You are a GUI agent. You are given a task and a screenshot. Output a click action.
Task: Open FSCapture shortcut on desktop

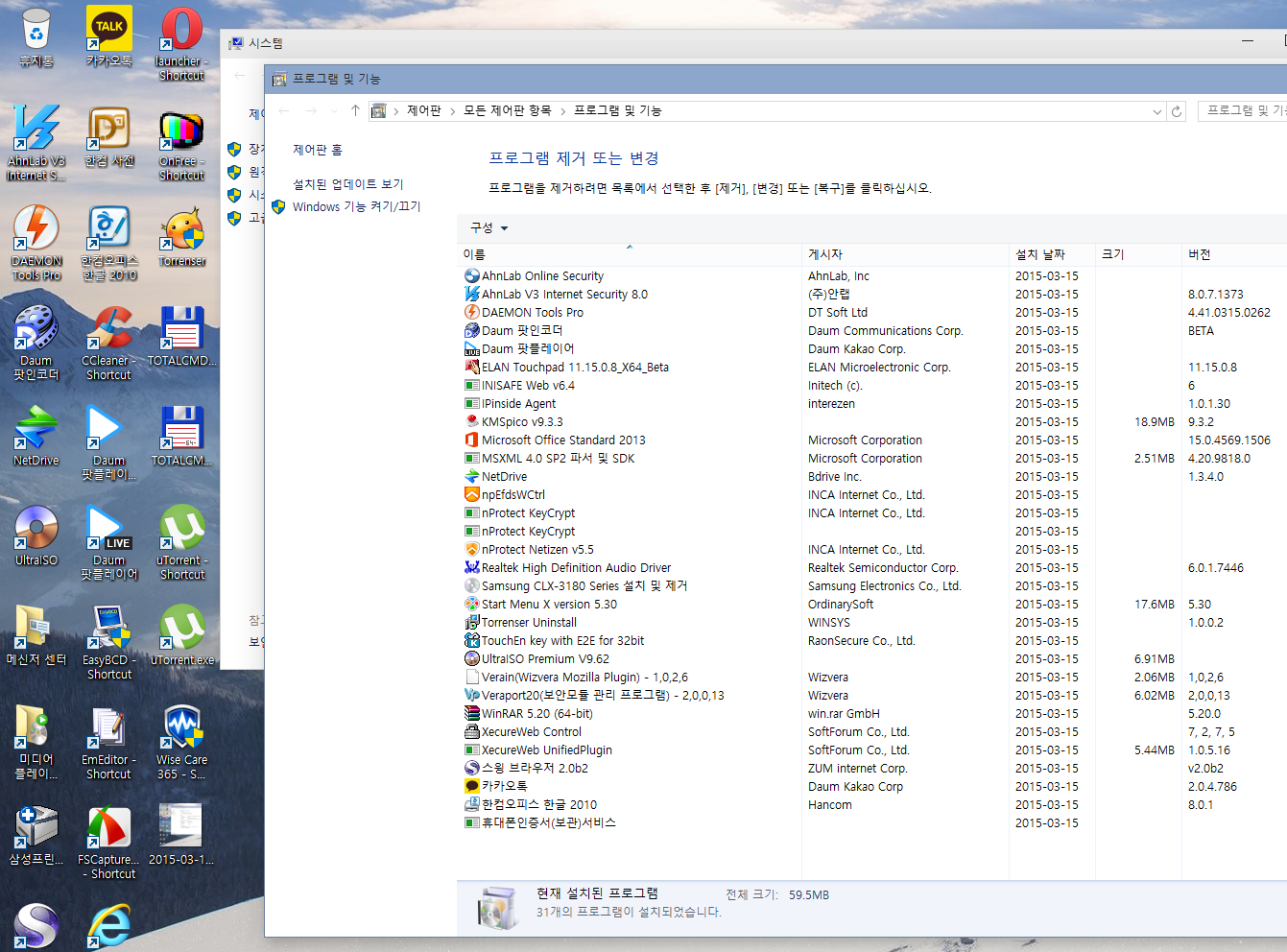[x=108, y=841]
